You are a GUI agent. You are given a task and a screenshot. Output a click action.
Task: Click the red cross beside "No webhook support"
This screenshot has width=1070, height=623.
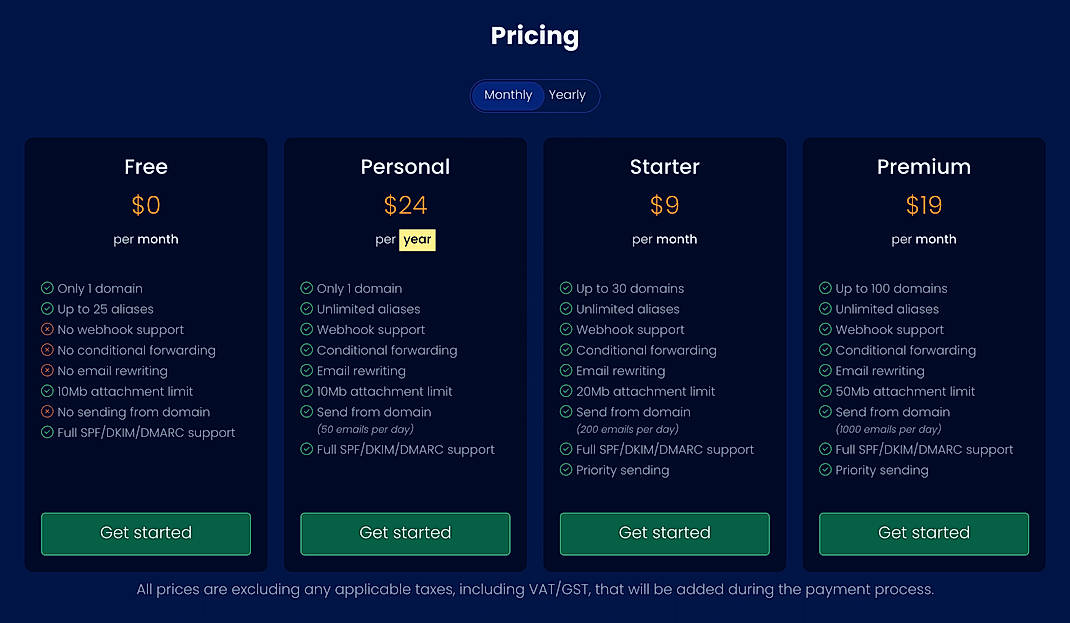pyautogui.click(x=46, y=329)
